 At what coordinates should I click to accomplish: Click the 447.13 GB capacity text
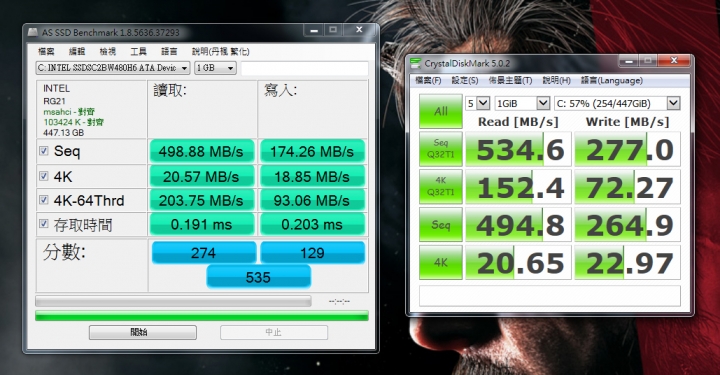(63, 133)
